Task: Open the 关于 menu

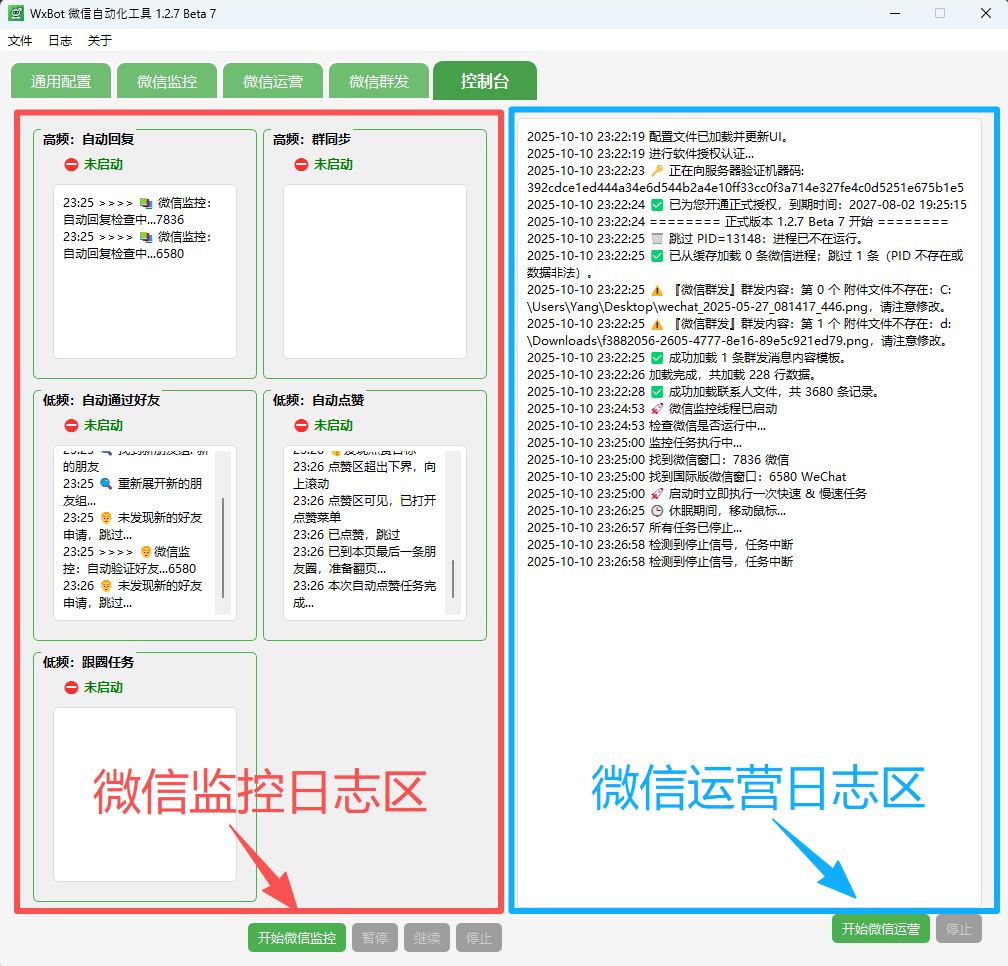Action: (x=100, y=41)
